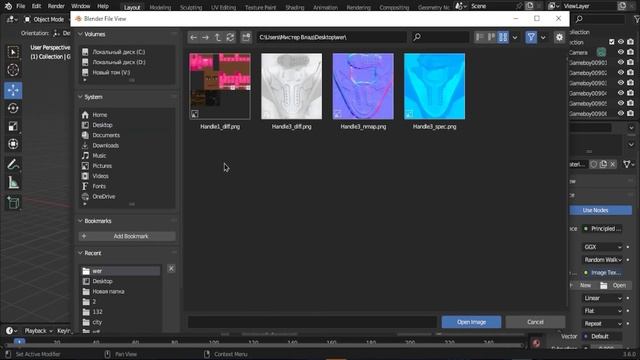Open GGX distribution dropdown
This screenshot has width=640, height=360.
603,247
